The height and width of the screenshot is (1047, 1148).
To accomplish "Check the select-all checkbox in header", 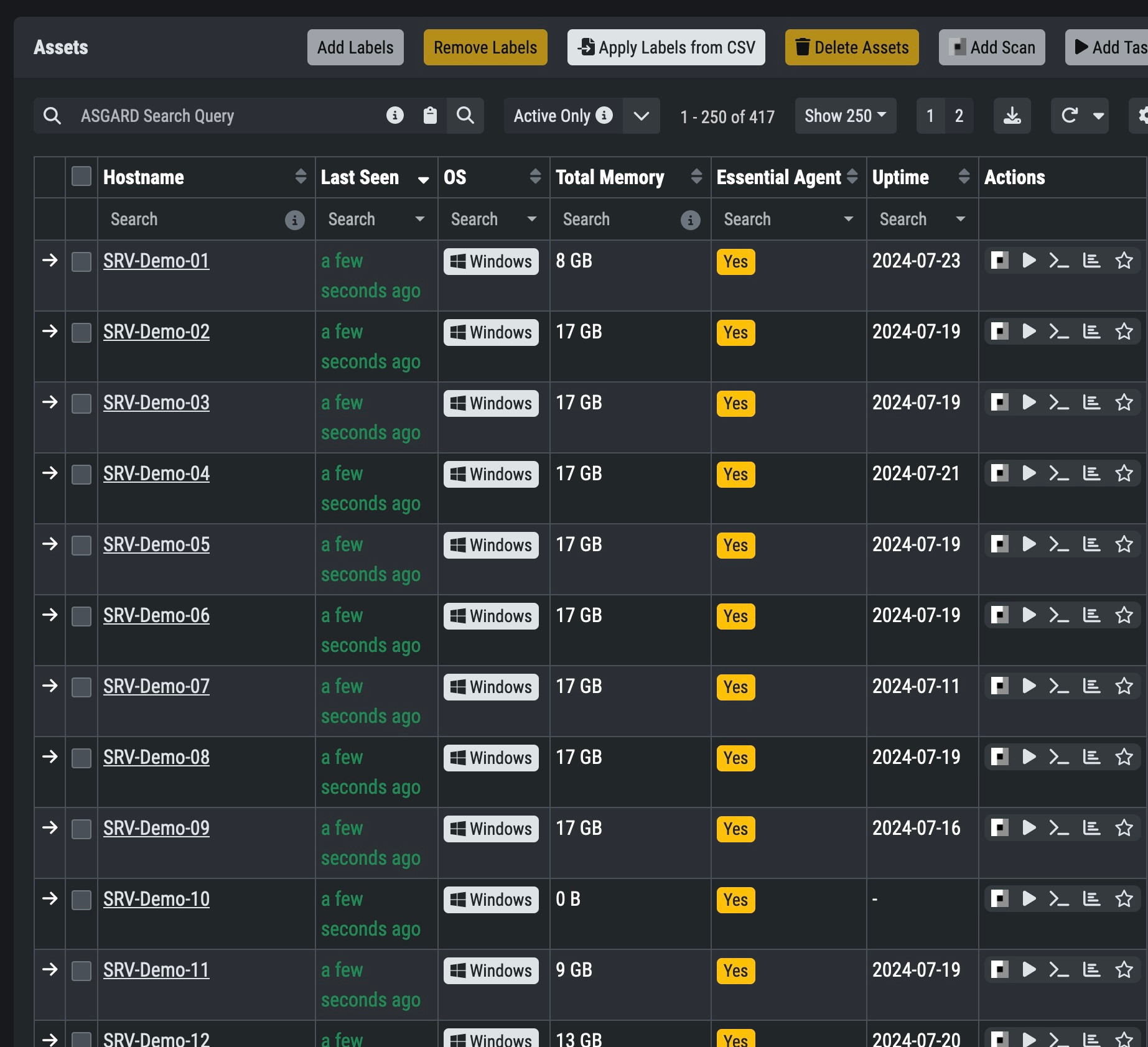I will (x=82, y=177).
